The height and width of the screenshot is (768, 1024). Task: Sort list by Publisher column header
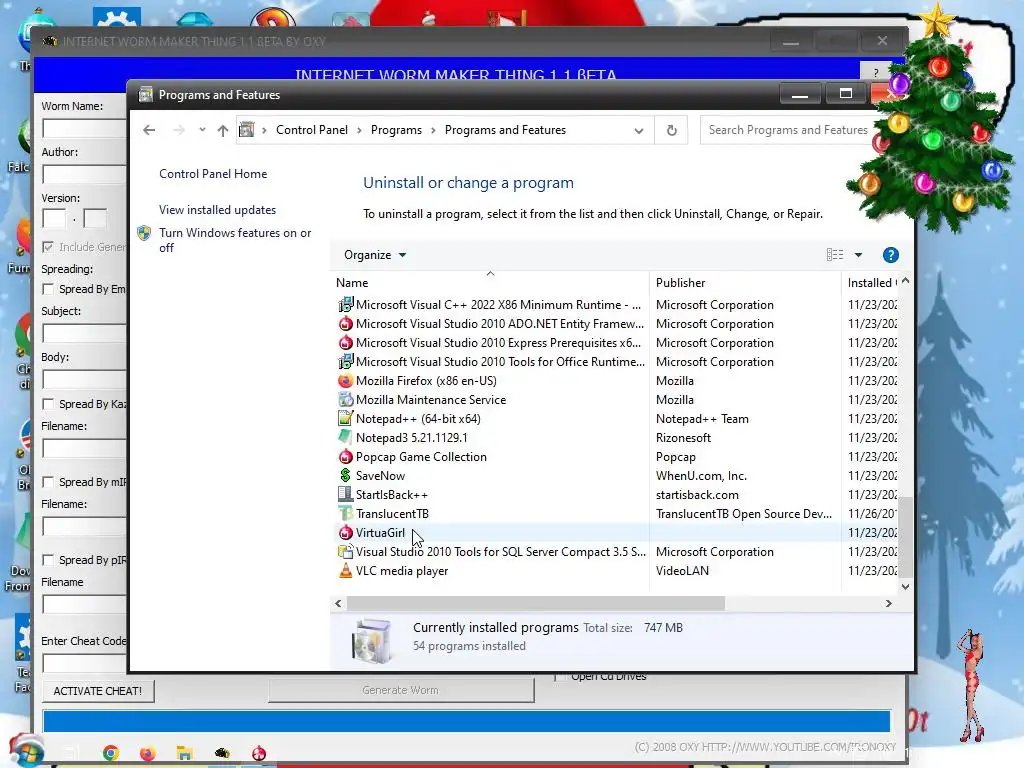coord(745,283)
